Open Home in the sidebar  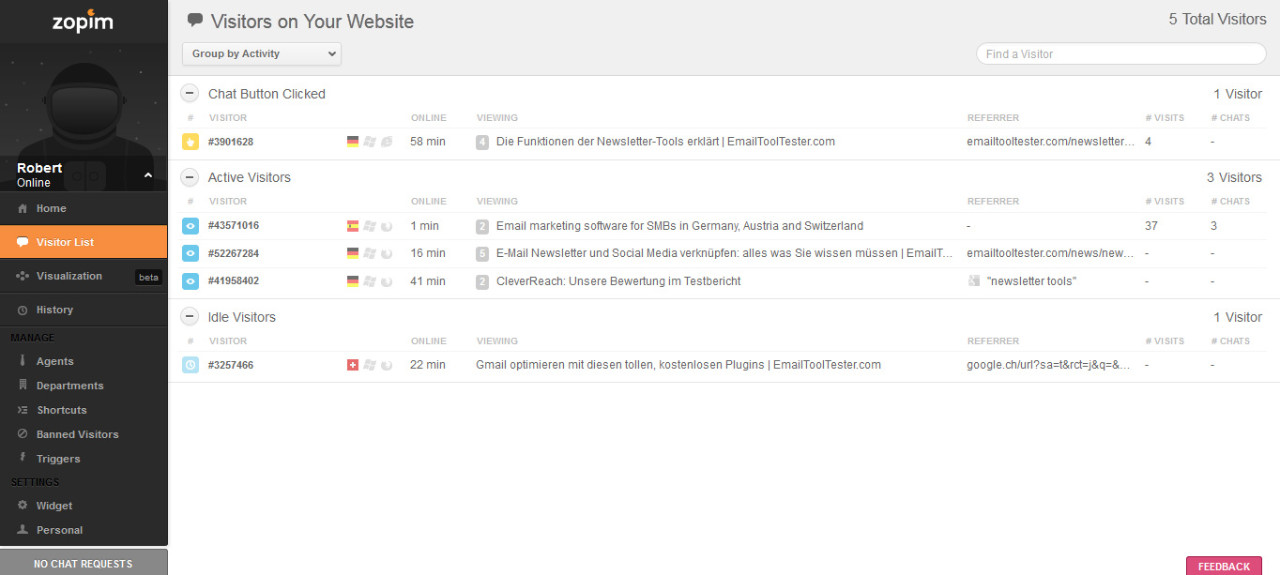tap(51, 209)
